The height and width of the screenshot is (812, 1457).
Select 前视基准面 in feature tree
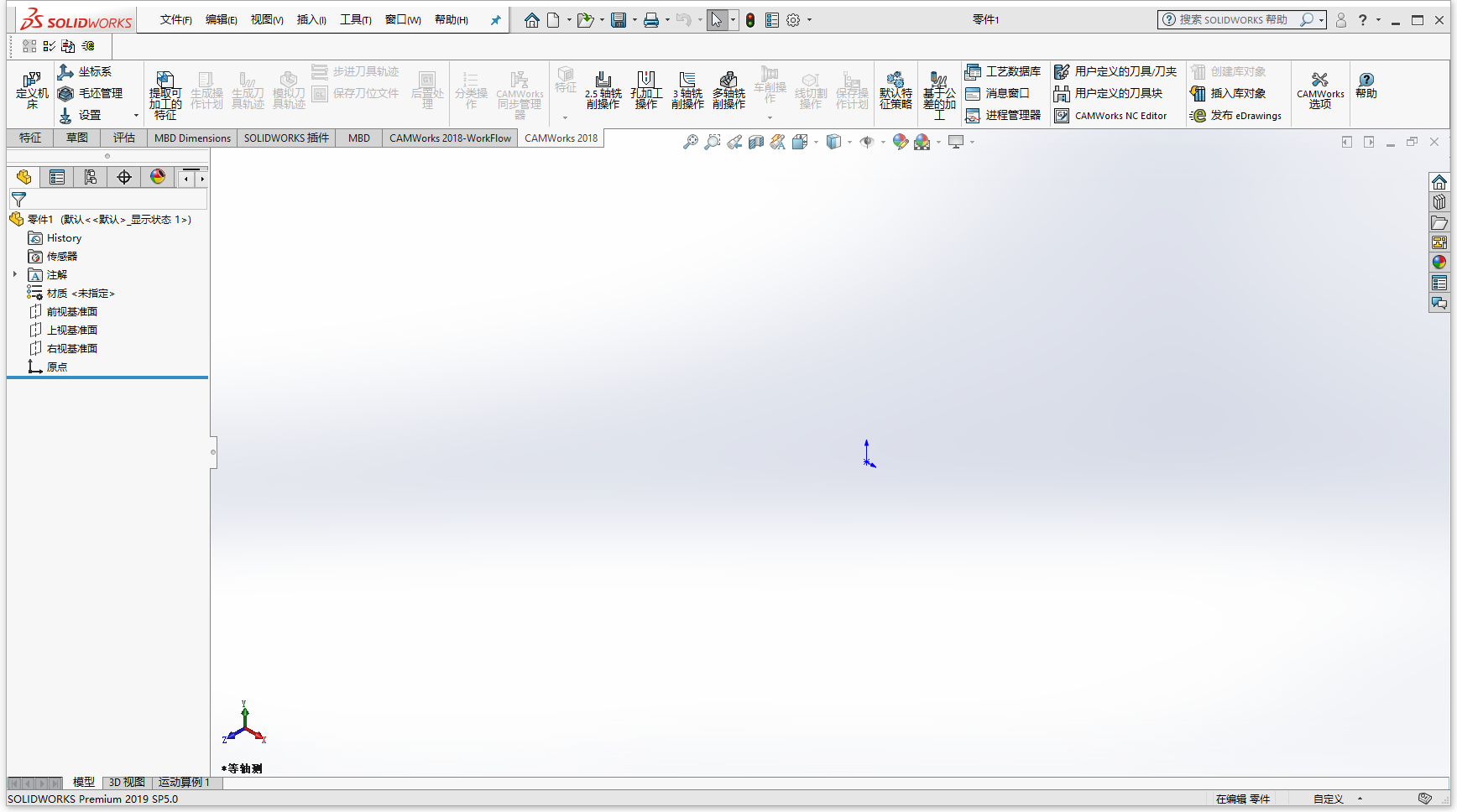tap(64, 312)
